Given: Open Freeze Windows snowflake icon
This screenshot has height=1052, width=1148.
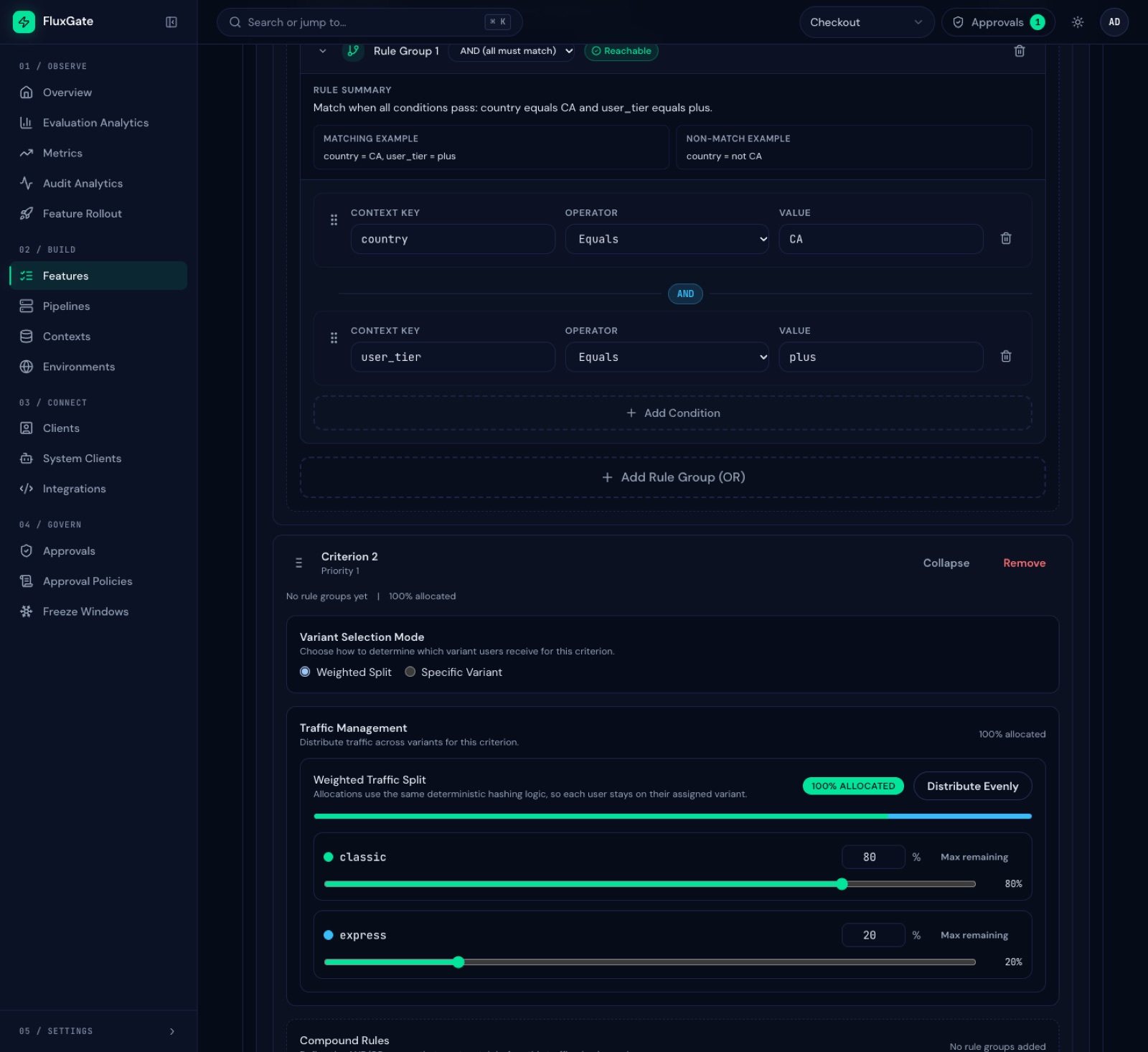Looking at the screenshot, I should coord(27,611).
